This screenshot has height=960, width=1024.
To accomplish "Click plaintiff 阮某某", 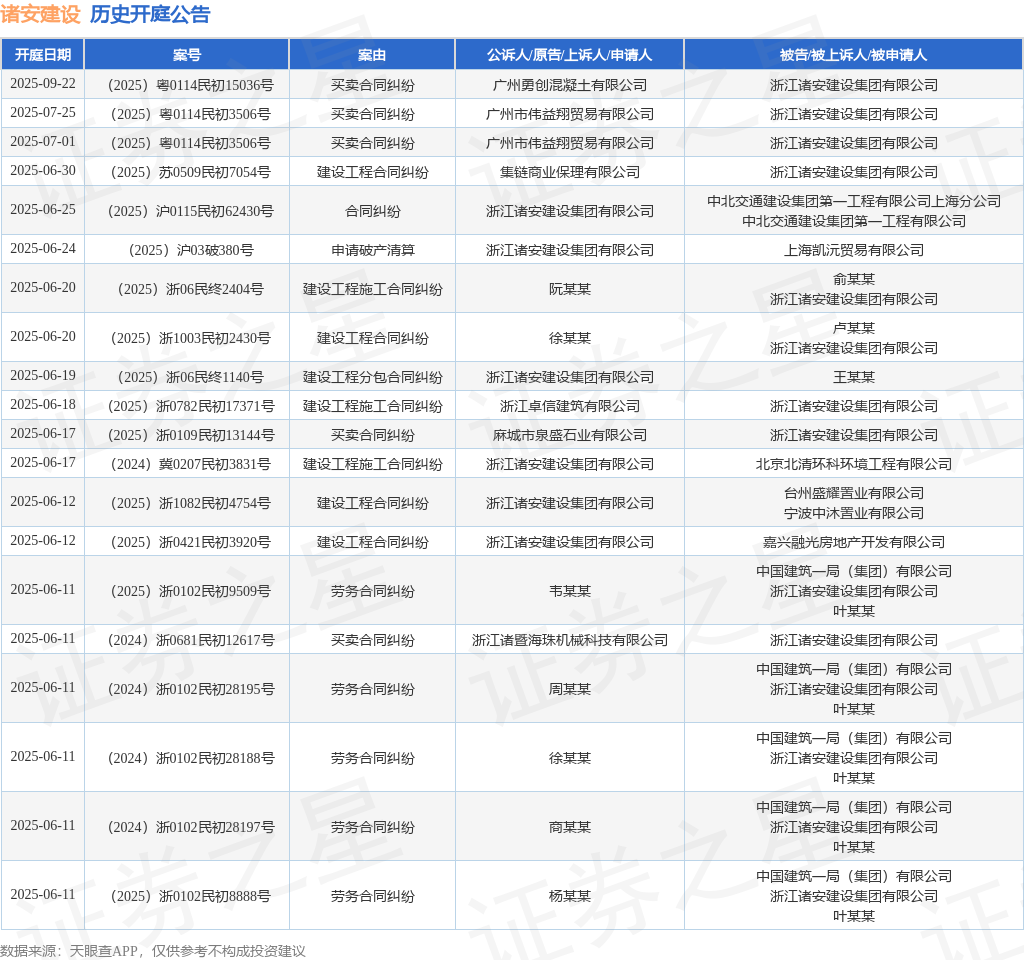I will pos(569,289).
